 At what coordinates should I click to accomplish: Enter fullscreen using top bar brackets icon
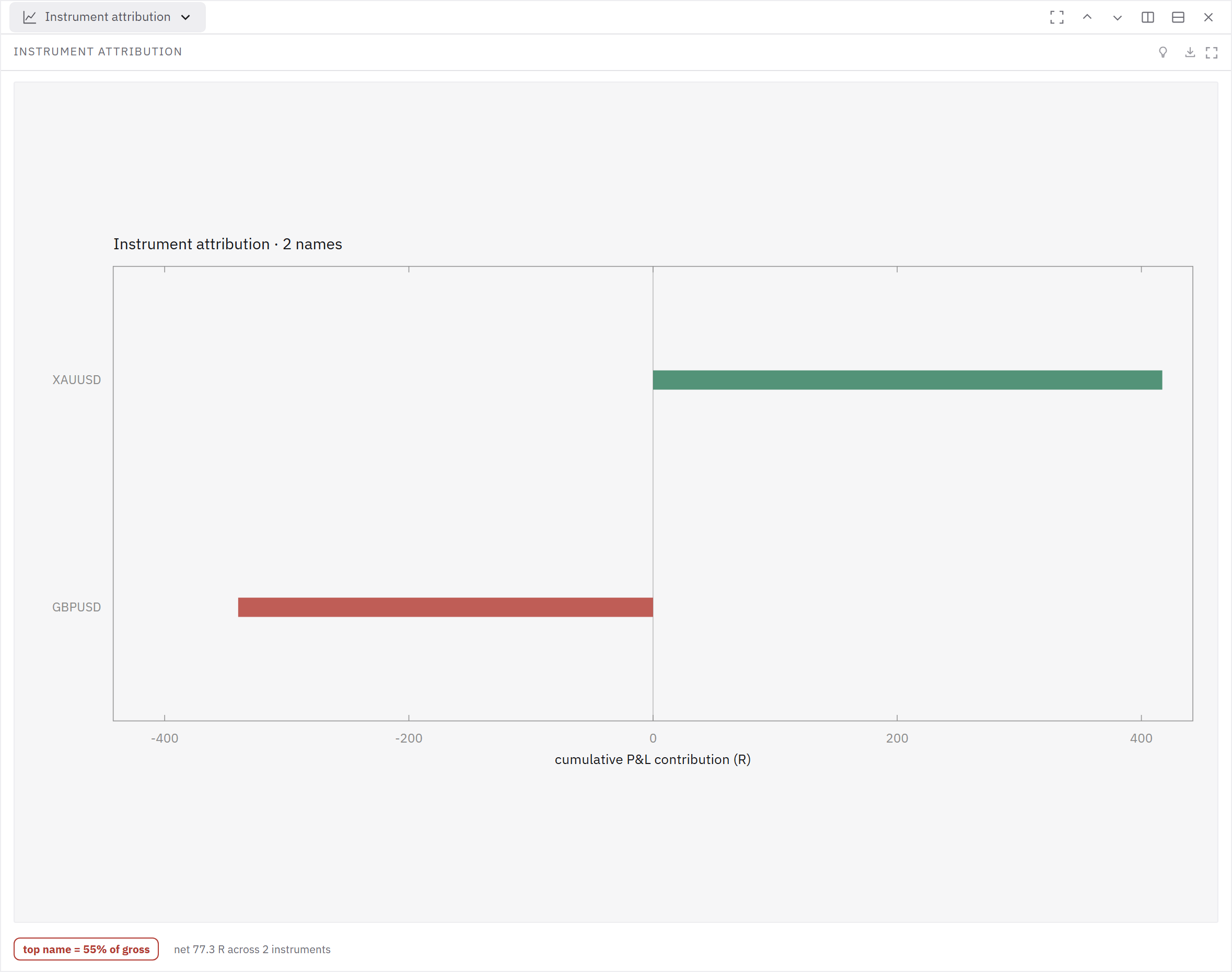[x=1057, y=17]
